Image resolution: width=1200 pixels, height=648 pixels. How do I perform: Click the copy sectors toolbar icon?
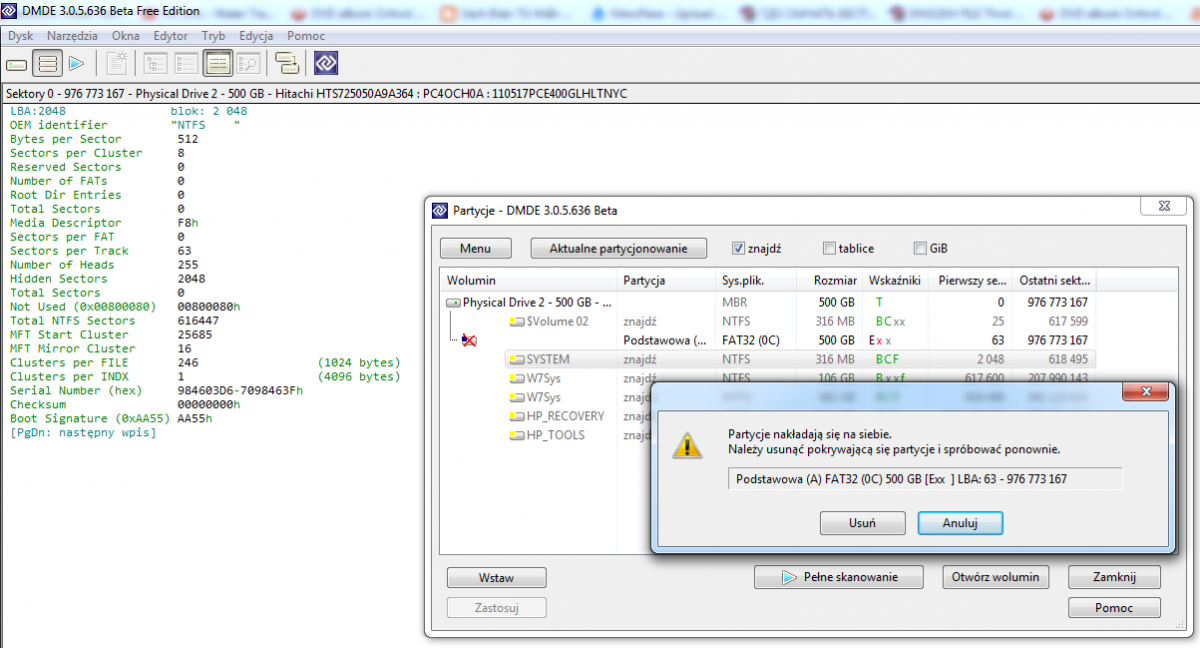click(288, 64)
